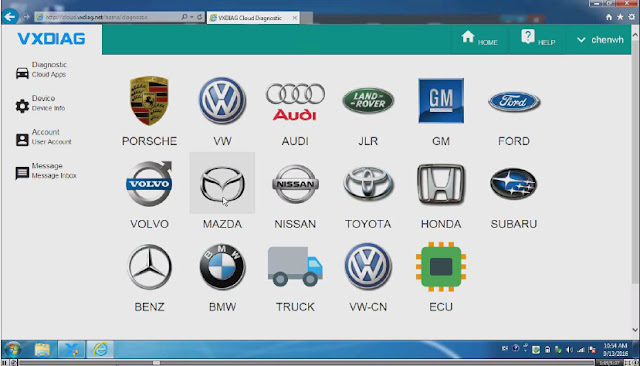Launch the Benz diagnostic app
Screen dimensions: 640x366
coord(149,267)
